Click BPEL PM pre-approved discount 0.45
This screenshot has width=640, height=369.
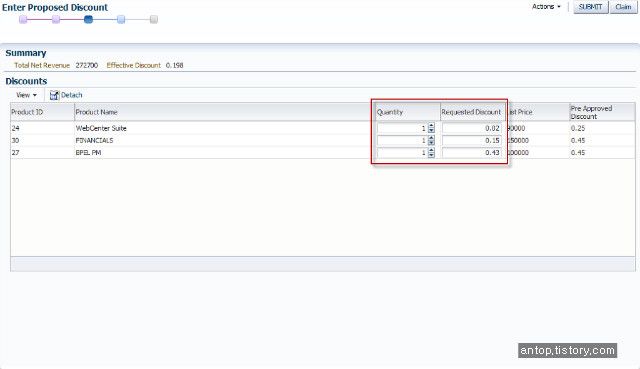(x=578, y=153)
